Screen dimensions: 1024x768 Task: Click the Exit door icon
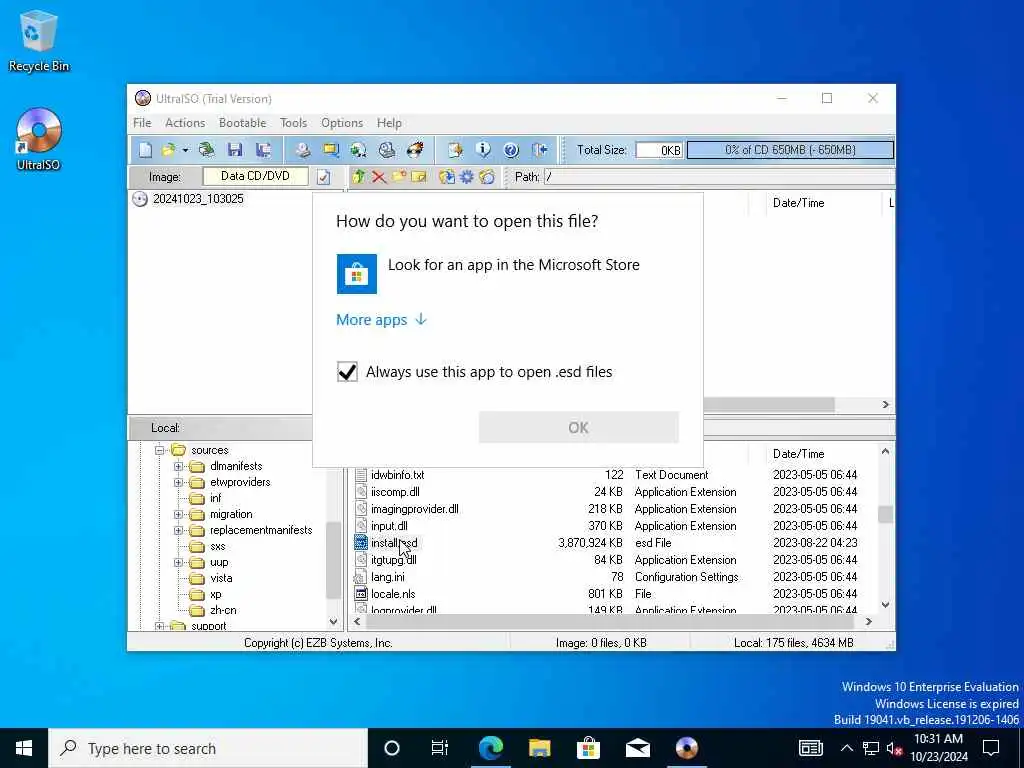click(x=539, y=150)
